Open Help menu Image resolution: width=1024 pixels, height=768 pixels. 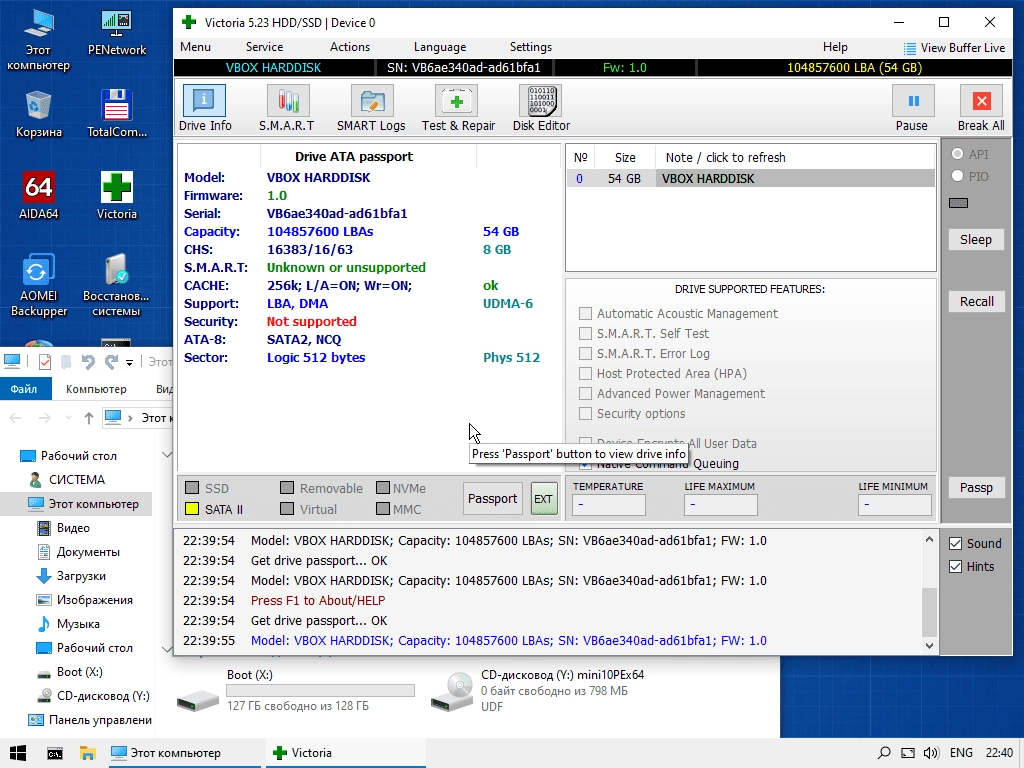click(x=835, y=47)
